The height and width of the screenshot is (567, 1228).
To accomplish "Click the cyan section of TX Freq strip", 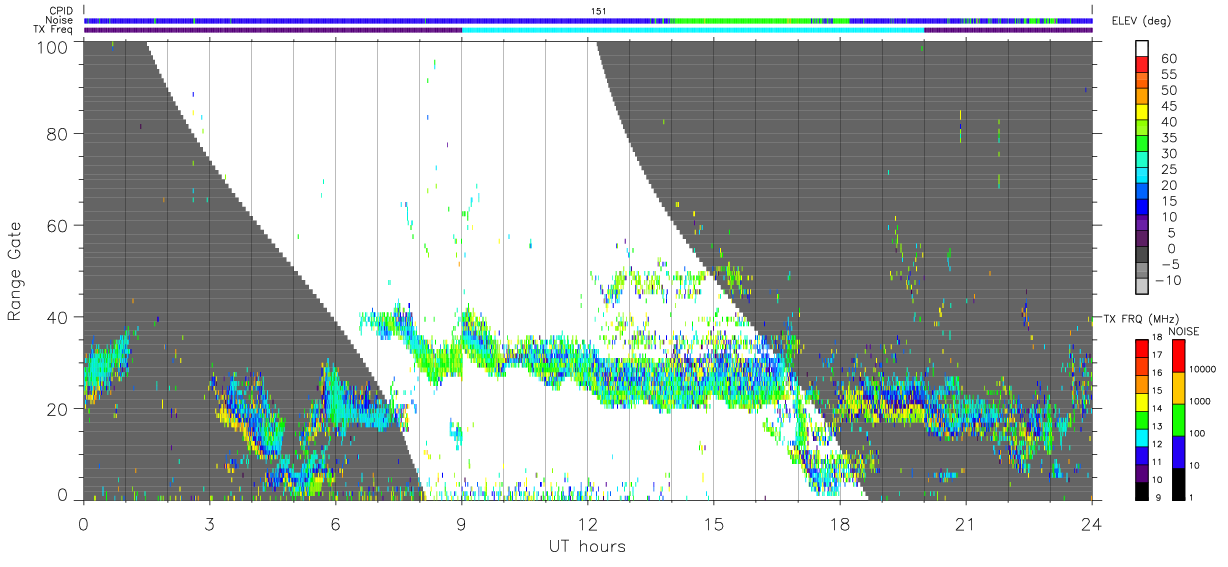I will click(x=693, y=30).
